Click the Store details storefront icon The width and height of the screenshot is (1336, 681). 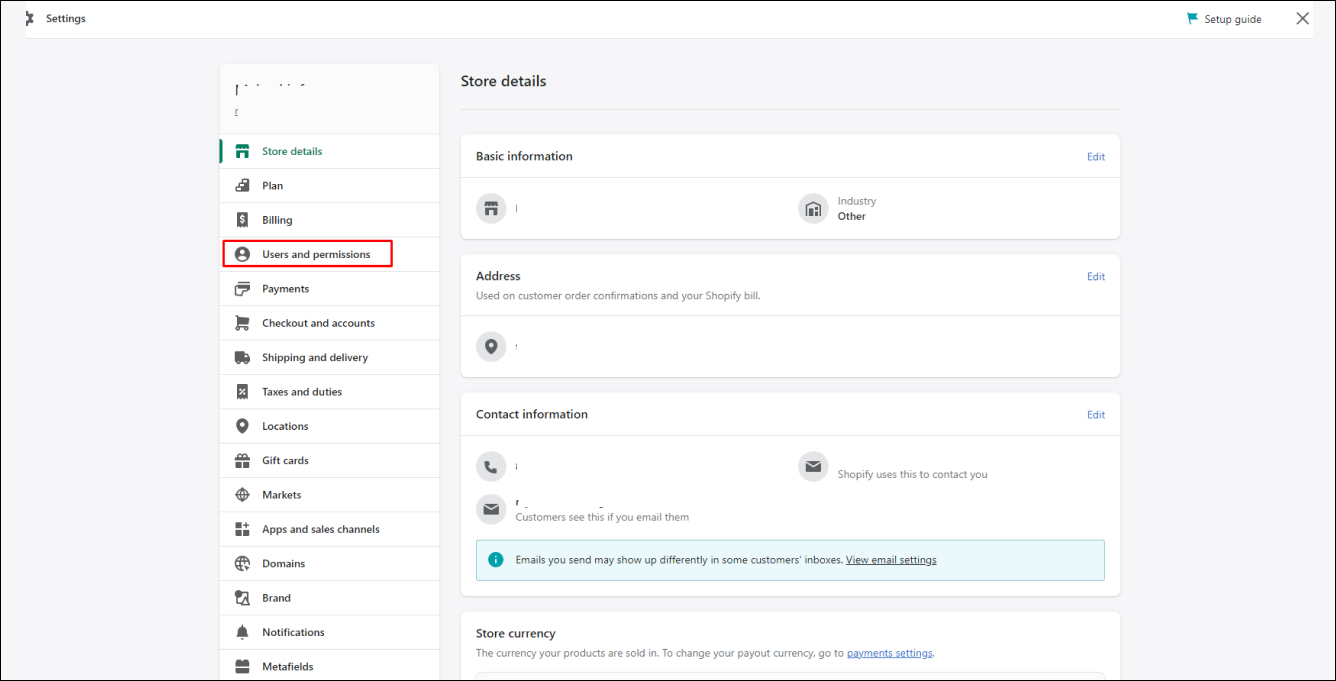click(242, 152)
